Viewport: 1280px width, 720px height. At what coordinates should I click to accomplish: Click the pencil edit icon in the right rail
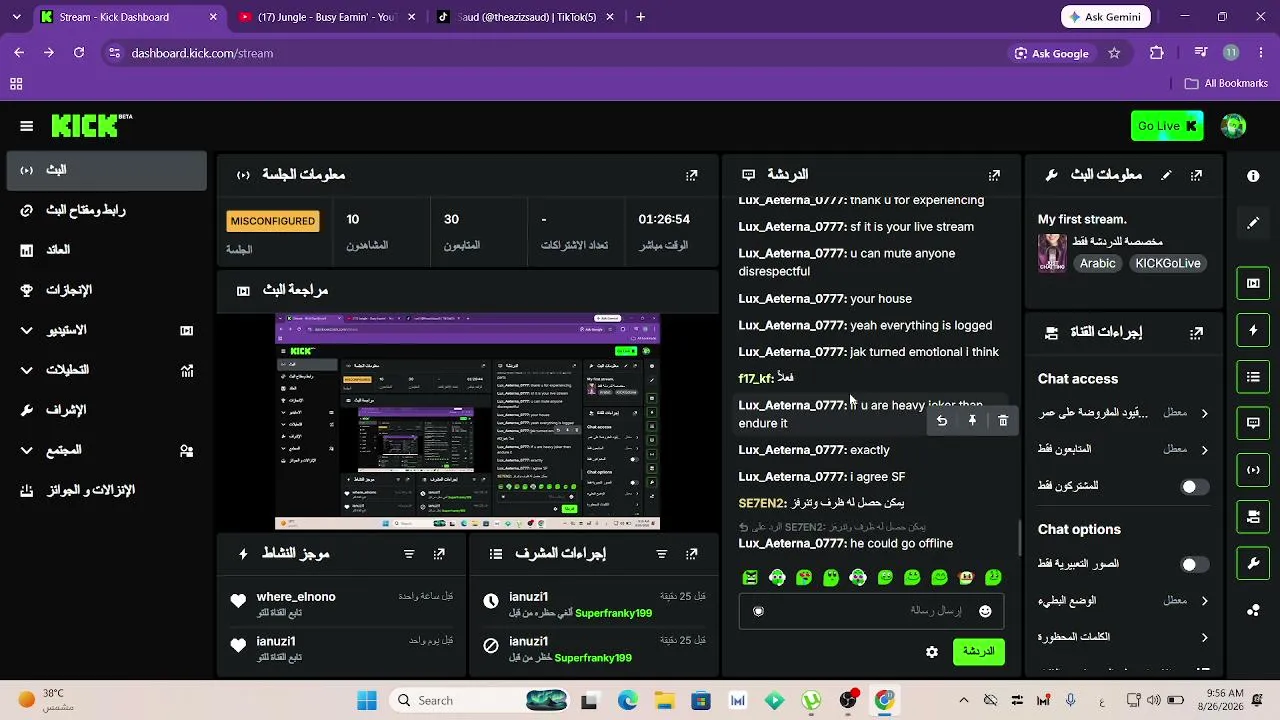pyautogui.click(x=1253, y=223)
